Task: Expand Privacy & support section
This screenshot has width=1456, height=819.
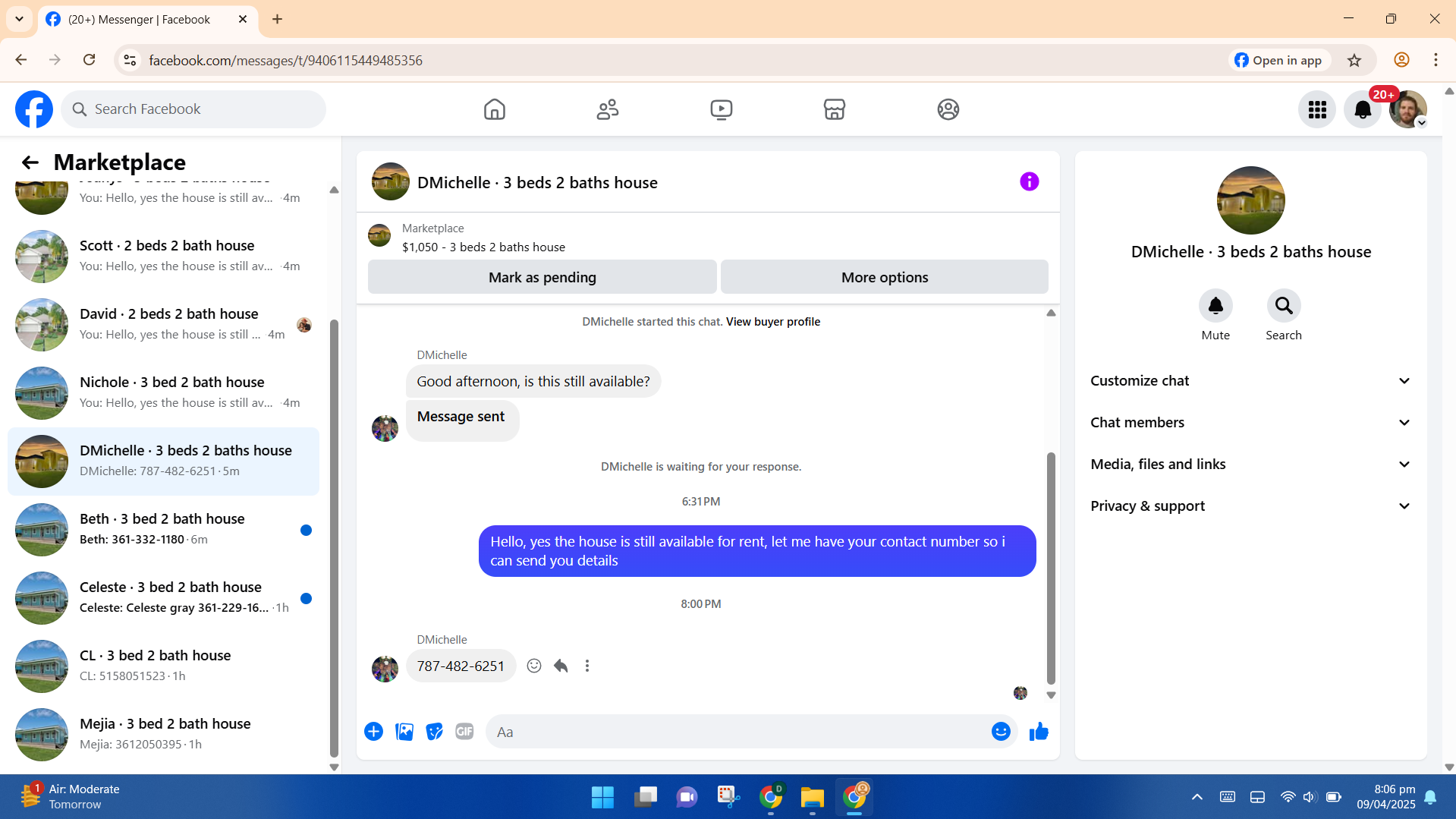Action: pyautogui.click(x=1251, y=506)
